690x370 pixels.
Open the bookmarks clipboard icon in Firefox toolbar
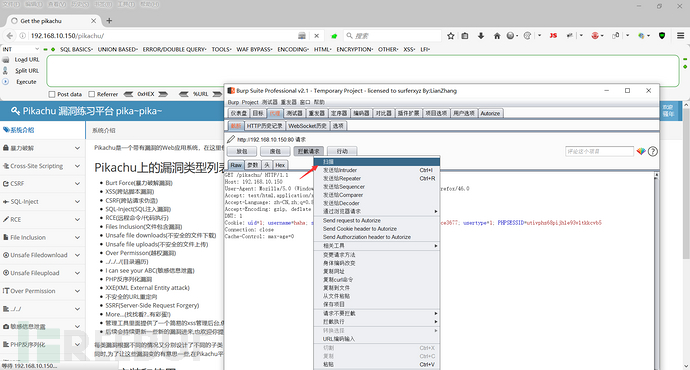[x=465, y=36]
